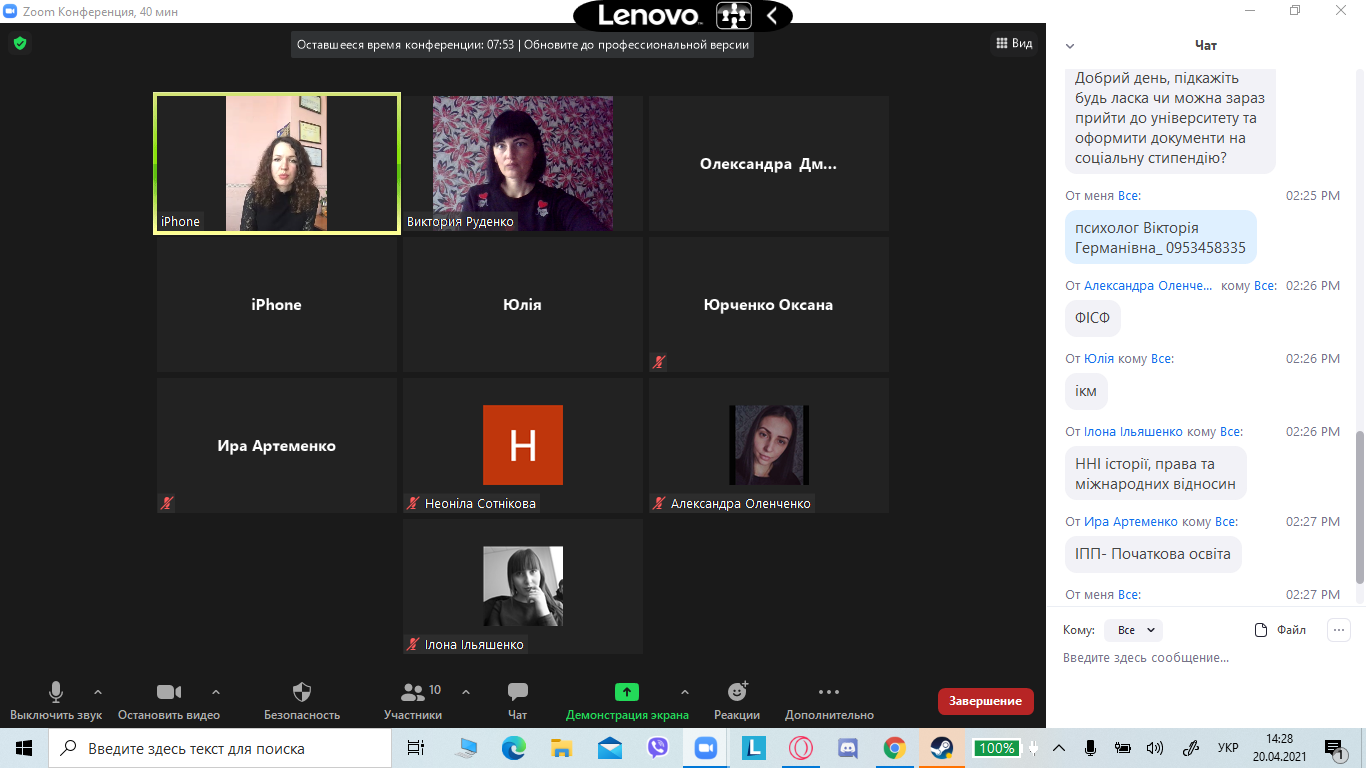Click muted mic icon beside Ілона Ільяшенко name
1366x768 pixels.
412,644
